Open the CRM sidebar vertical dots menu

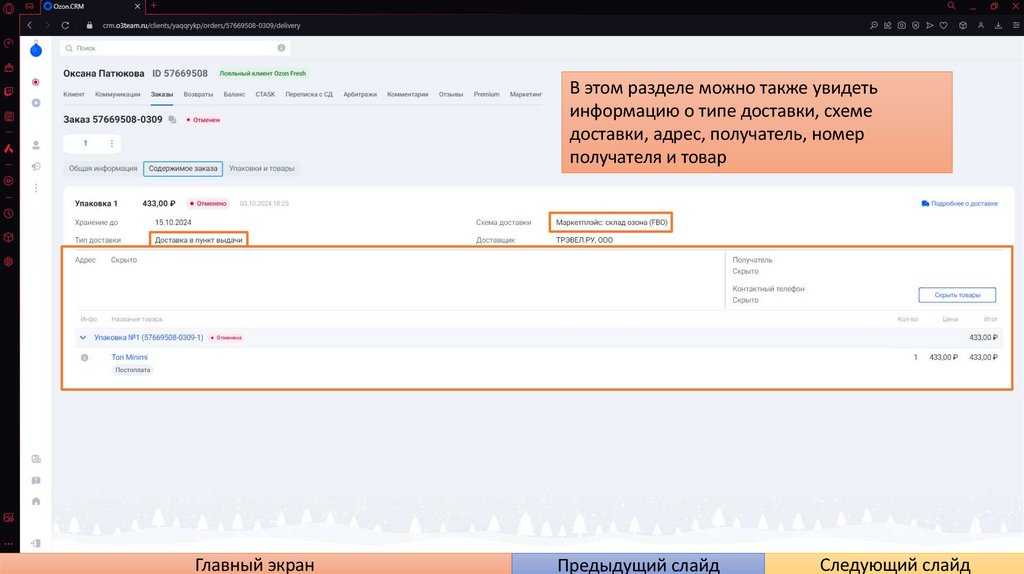pyautogui.click(x=36, y=188)
